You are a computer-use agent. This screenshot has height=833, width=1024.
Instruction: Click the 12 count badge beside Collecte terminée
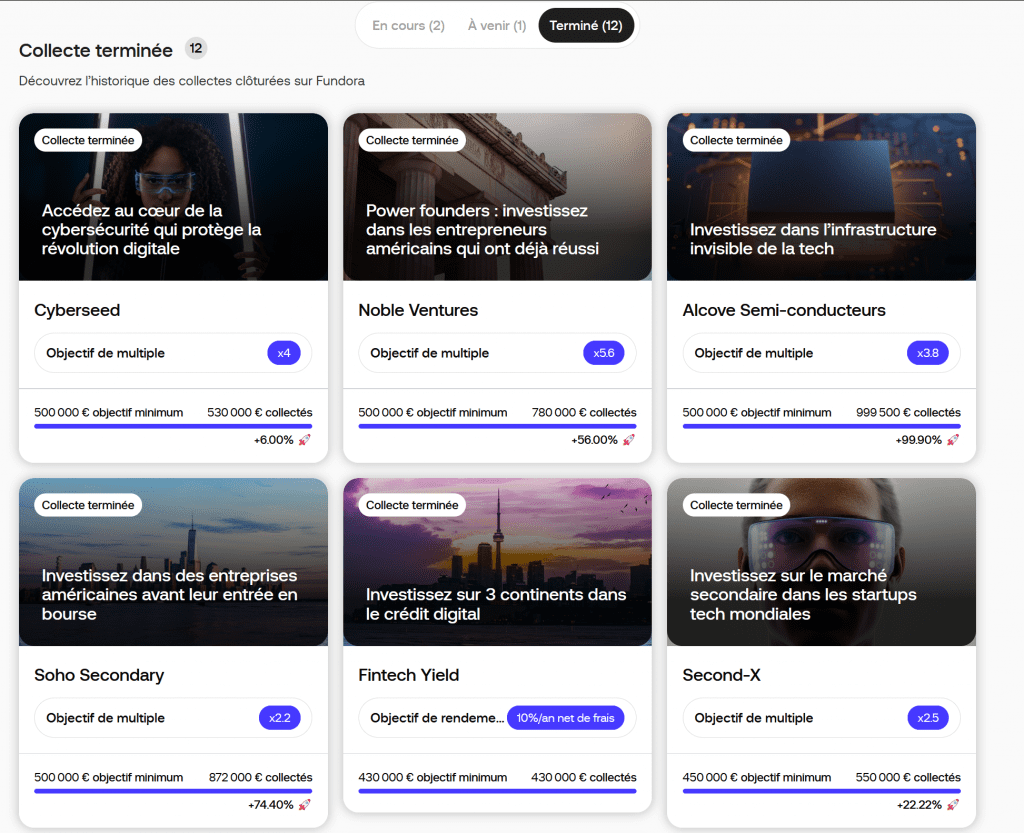tap(196, 49)
